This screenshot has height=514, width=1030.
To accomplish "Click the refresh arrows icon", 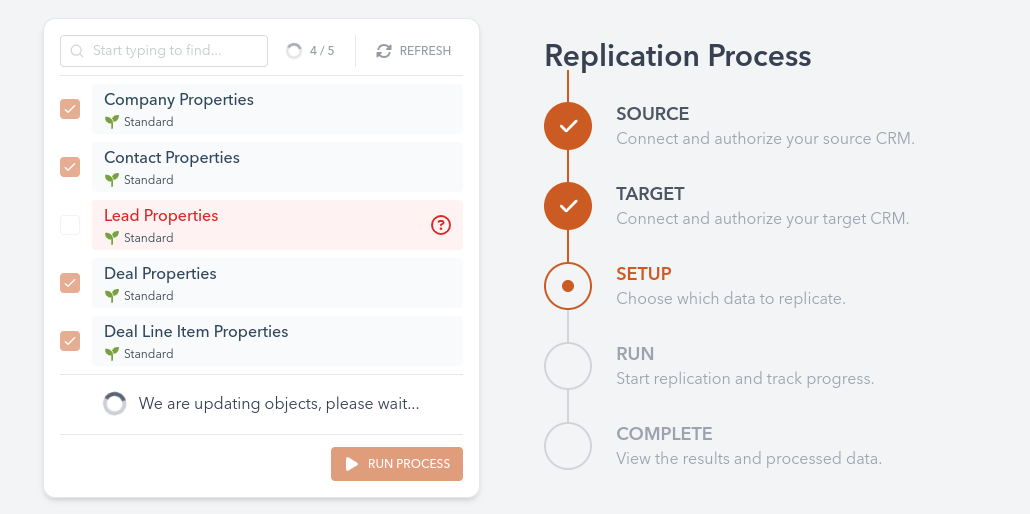I will pos(384,51).
